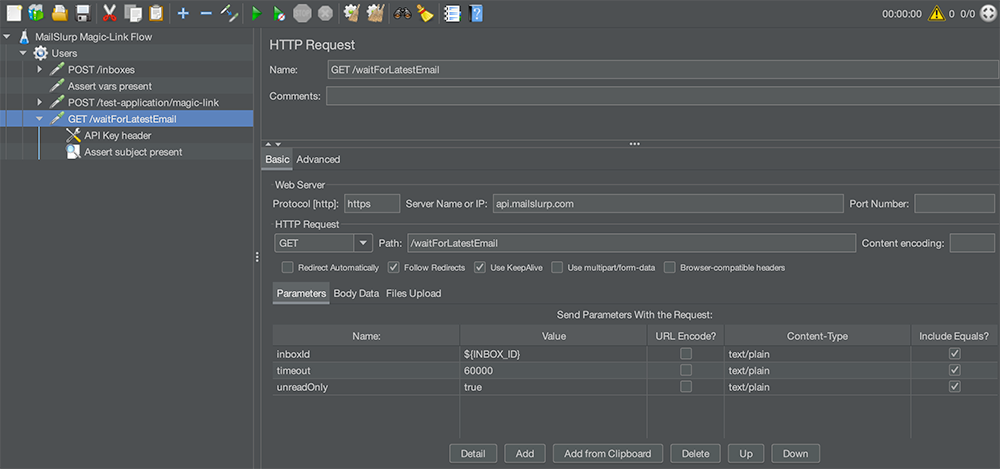This screenshot has height=469, width=1000.
Task: Check Browser-compatible headers option
Action: 670,267
